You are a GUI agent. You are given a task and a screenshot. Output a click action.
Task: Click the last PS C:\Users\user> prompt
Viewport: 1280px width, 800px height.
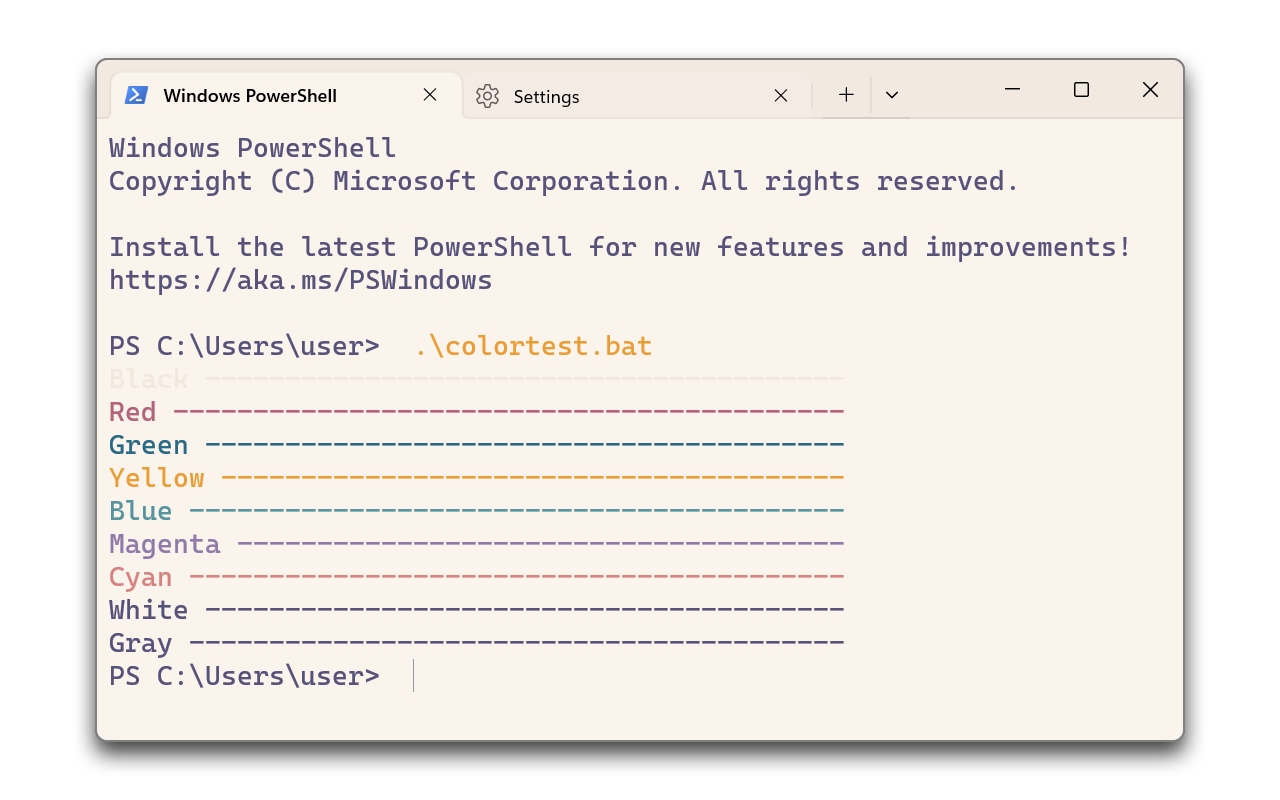(245, 676)
